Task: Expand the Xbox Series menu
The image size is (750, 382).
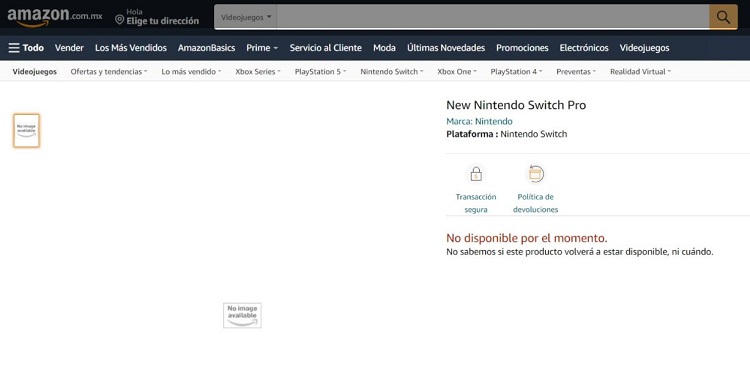Action: point(257,72)
